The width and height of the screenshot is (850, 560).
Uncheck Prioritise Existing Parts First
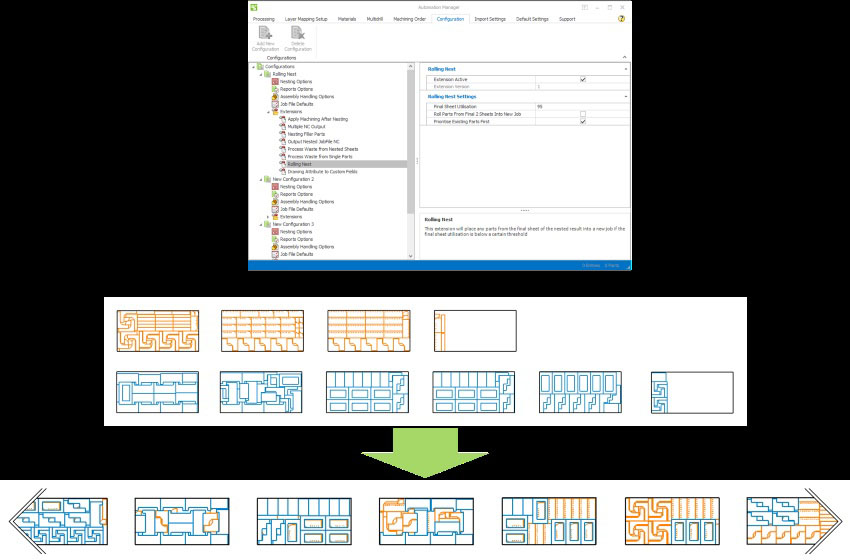tap(583, 122)
